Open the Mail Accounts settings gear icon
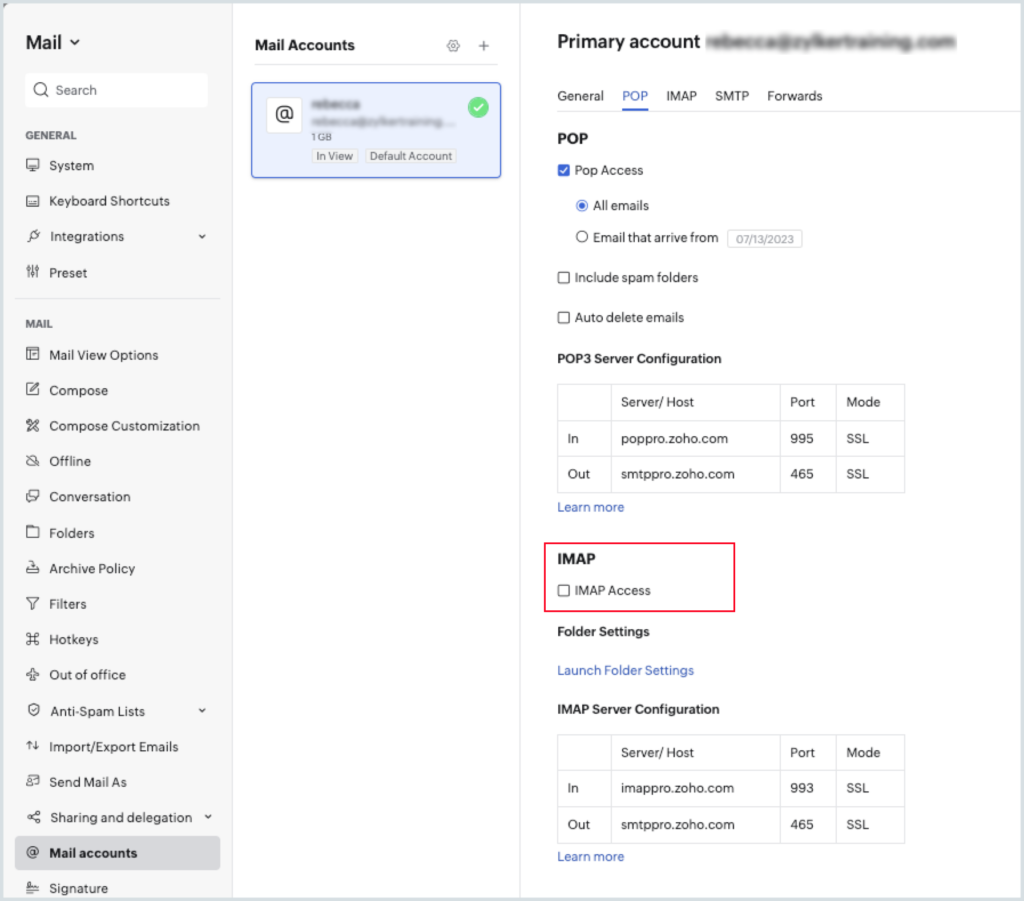Viewport: 1024px width, 901px height. (453, 45)
